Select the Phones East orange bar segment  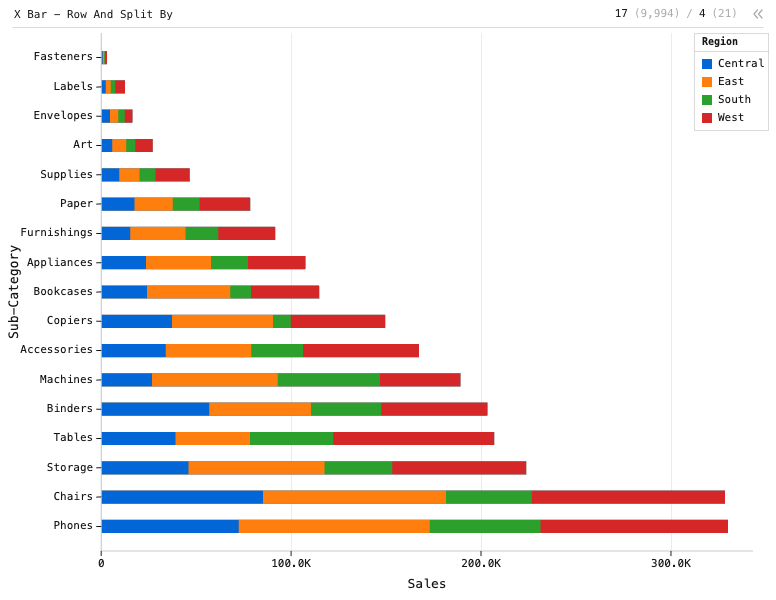point(334,526)
